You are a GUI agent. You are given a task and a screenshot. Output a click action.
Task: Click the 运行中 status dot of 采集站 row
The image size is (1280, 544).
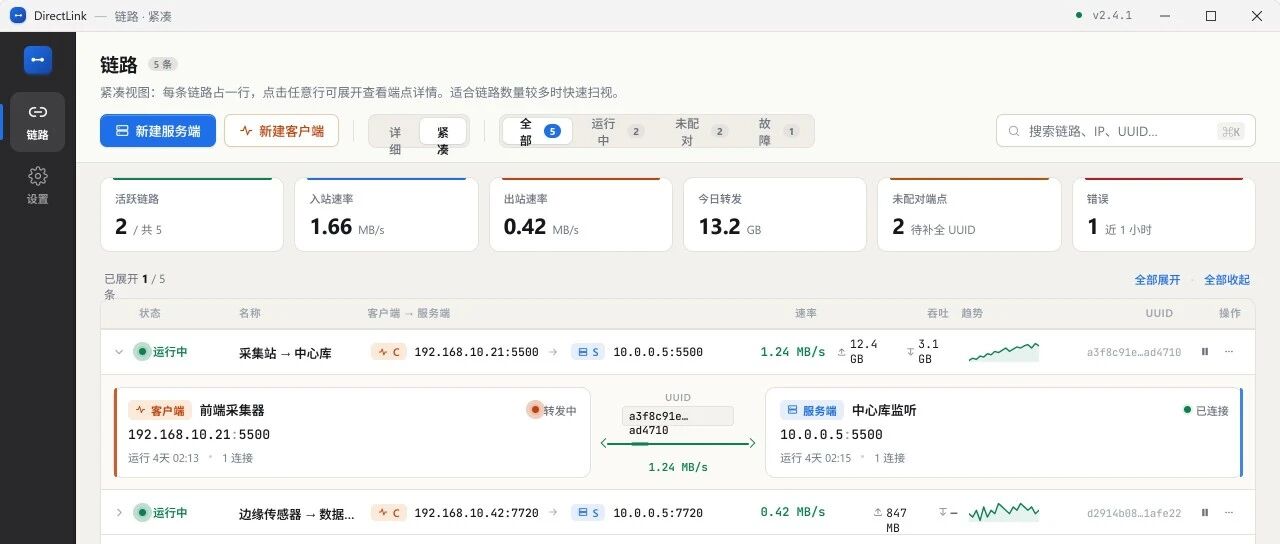pyautogui.click(x=142, y=352)
